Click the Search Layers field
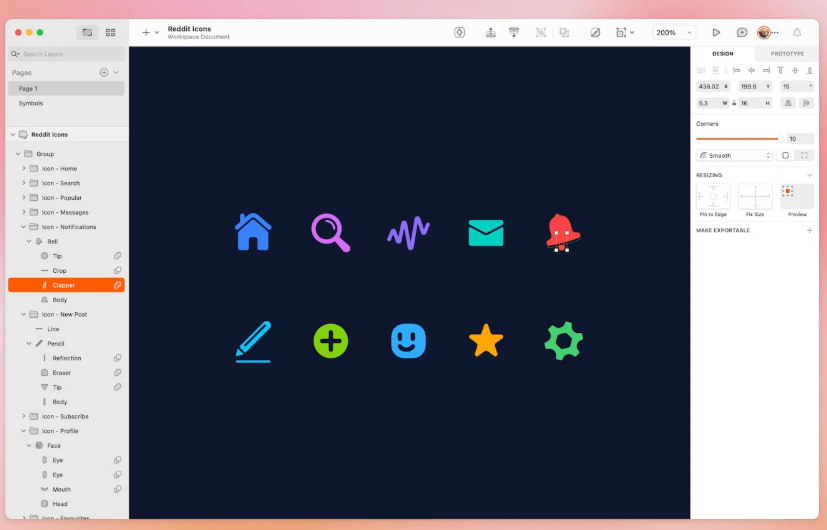 (66, 54)
